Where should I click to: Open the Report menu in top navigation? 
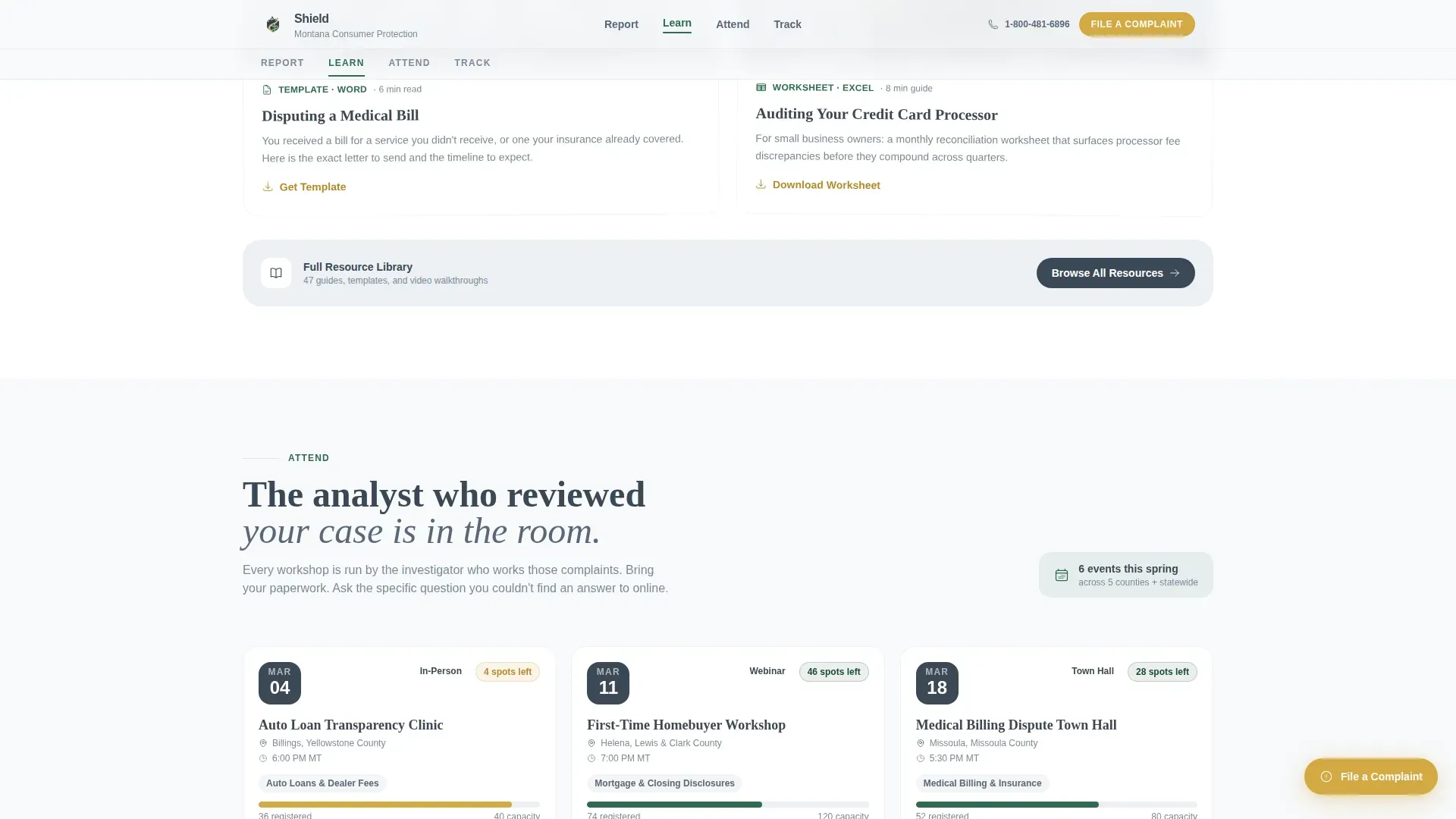click(x=621, y=24)
